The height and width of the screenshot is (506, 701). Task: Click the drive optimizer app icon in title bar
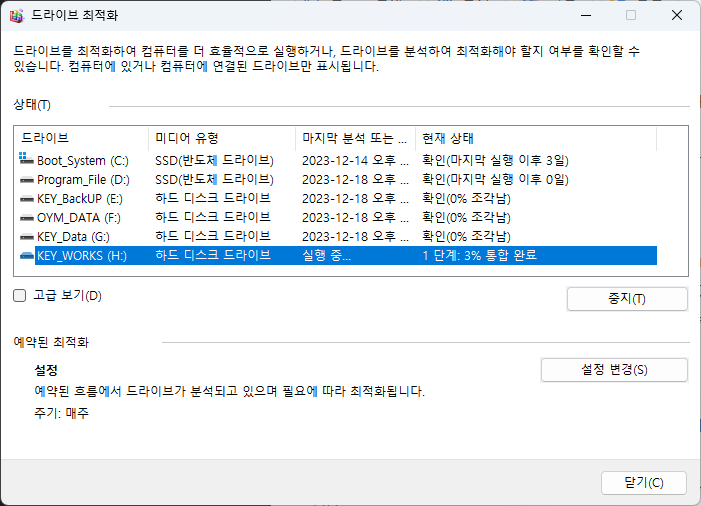(17, 16)
